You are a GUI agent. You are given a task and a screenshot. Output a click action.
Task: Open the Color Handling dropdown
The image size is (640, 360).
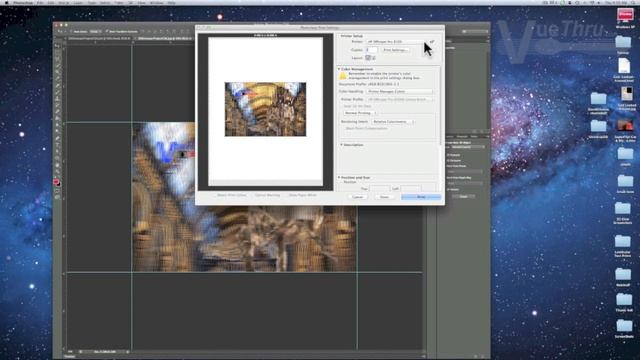(x=399, y=91)
